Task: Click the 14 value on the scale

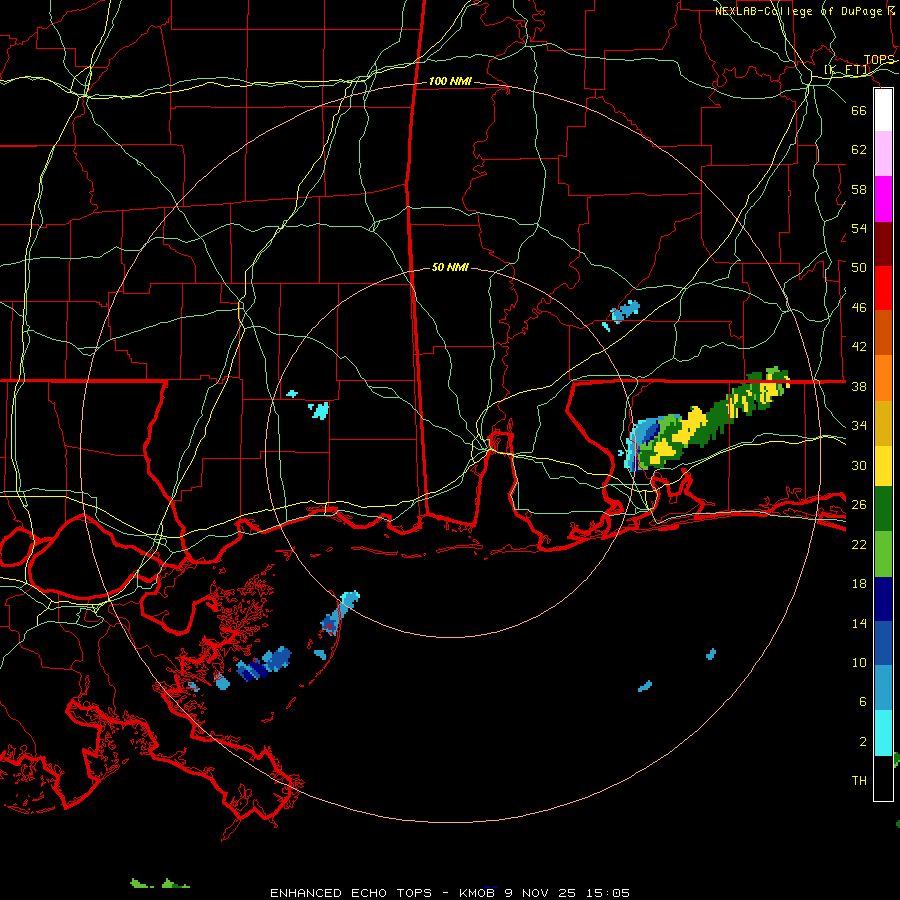Action: tap(859, 623)
